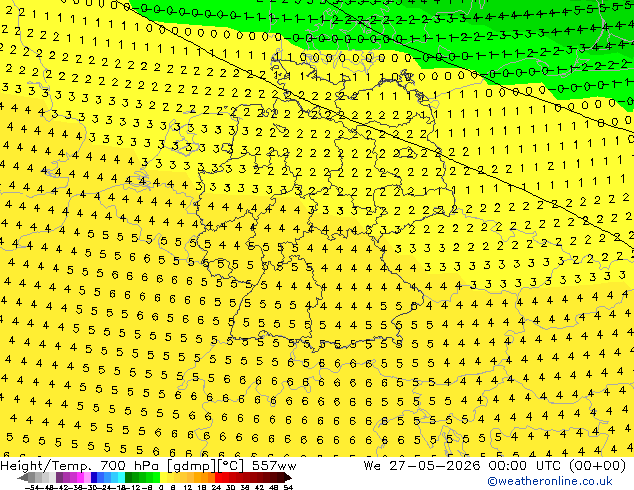Select the dark blue swatch above label -30
This screenshot has width=634, height=490.
point(94,478)
